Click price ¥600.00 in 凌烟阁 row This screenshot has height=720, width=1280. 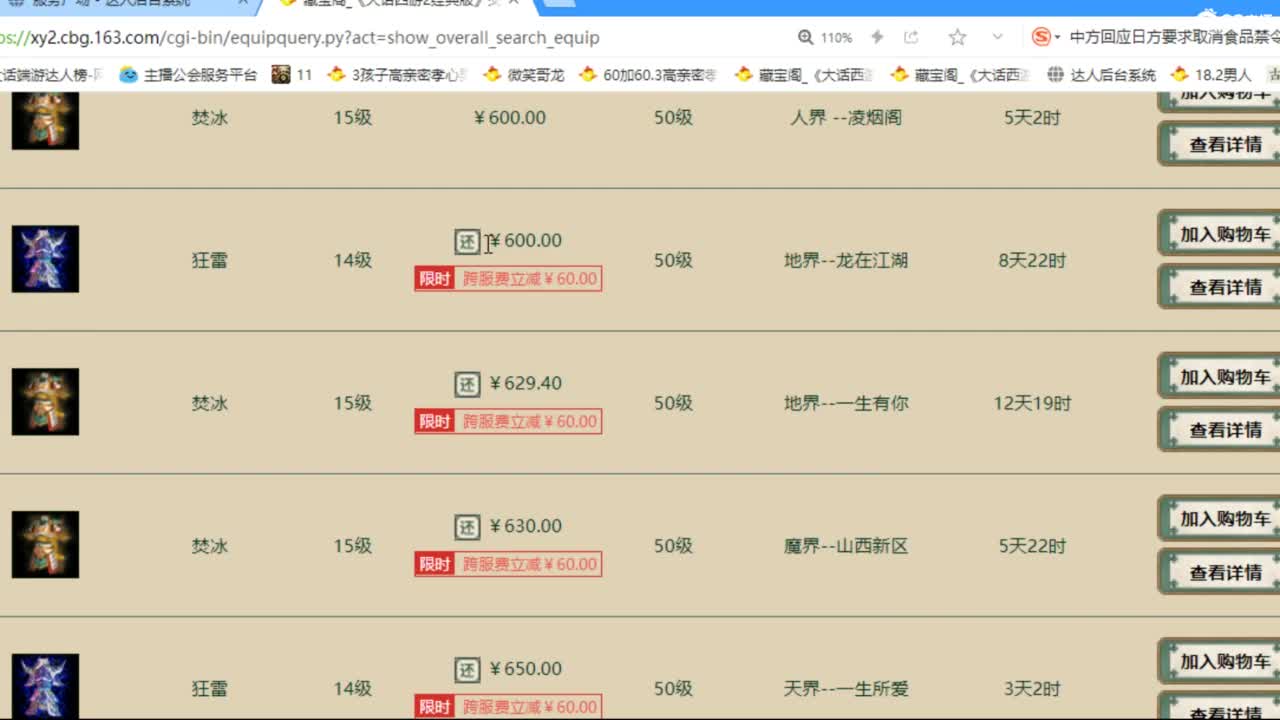(x=510, y=118)
